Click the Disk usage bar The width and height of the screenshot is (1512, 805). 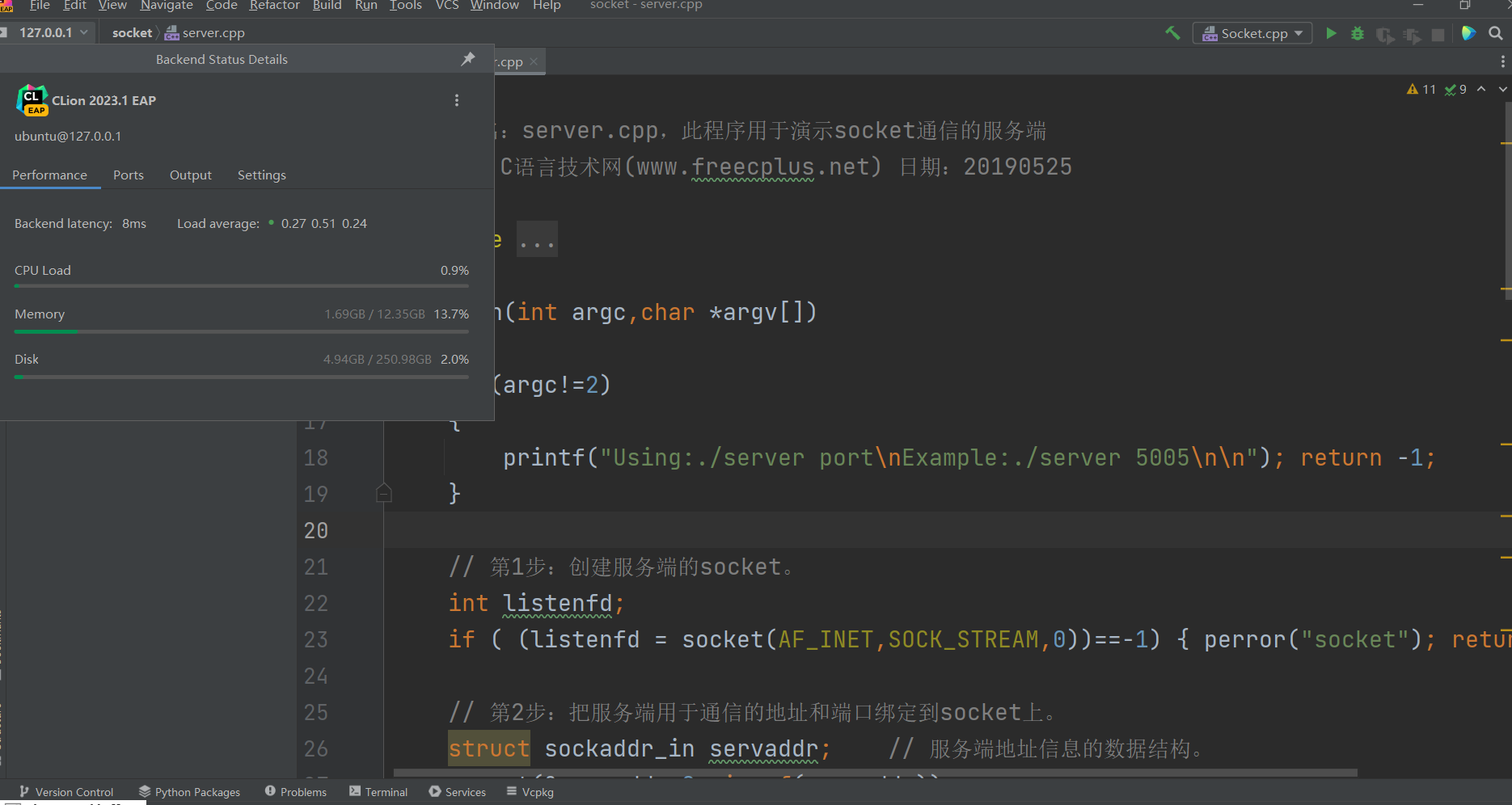(242, 376)
